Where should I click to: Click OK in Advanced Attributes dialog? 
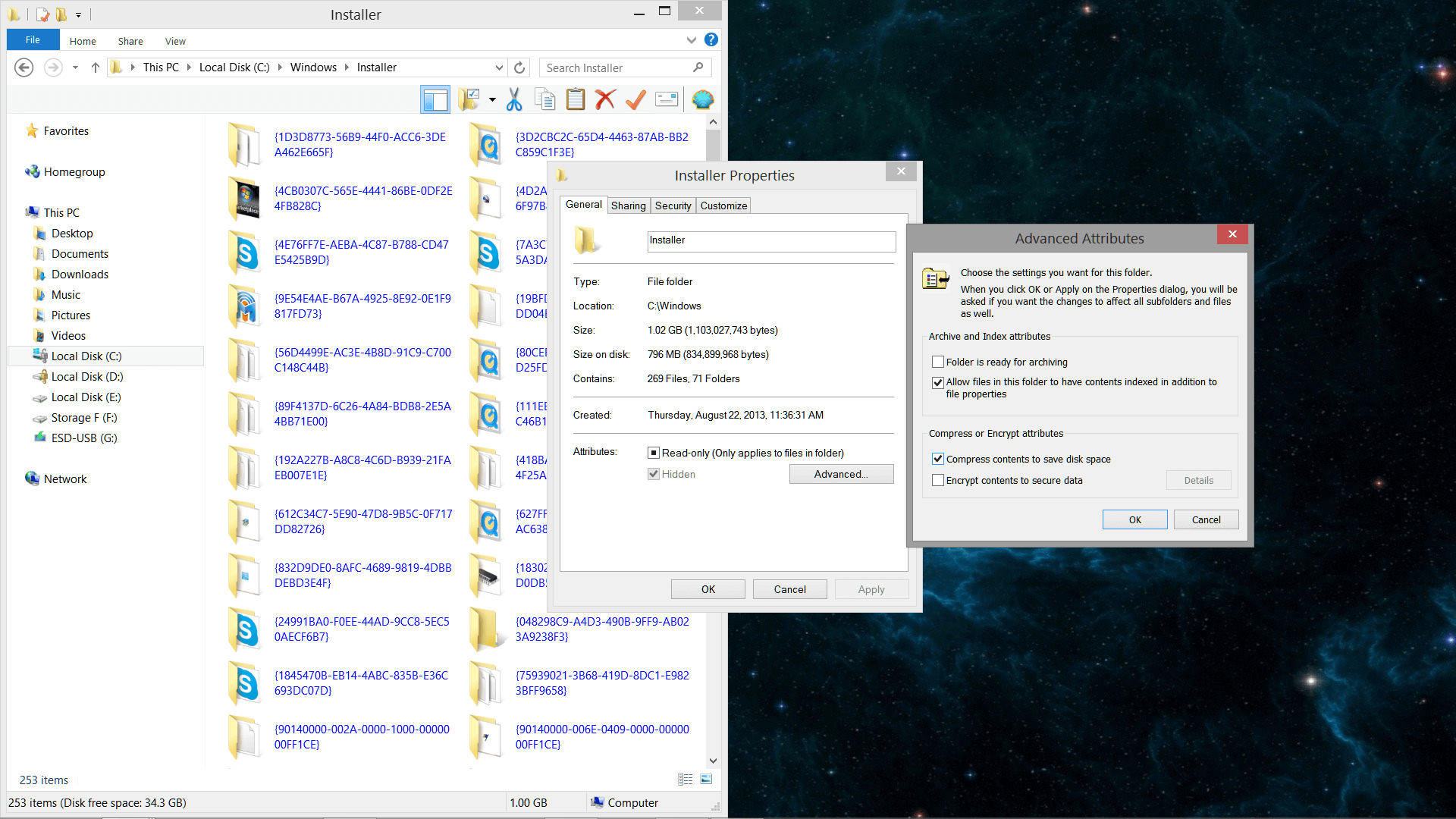tap(1134, 519)
